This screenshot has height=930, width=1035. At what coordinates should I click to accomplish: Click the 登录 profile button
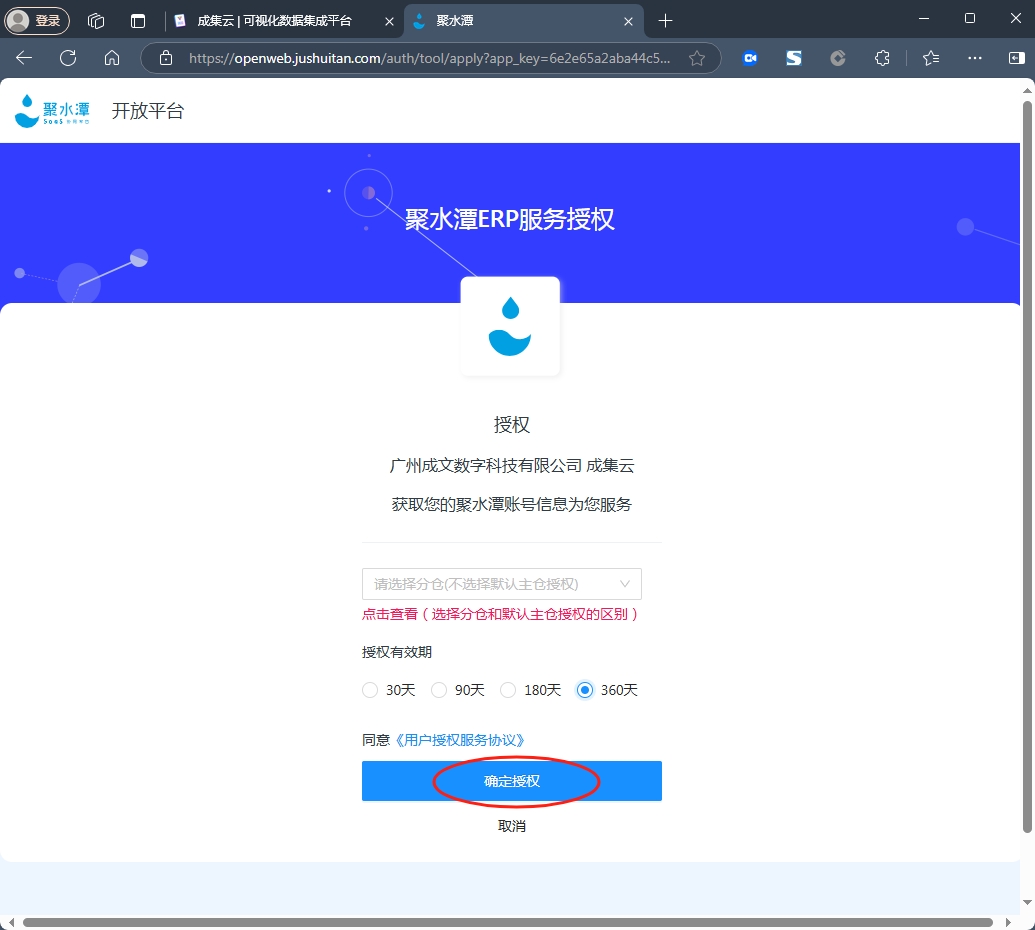pyautogui.click(x=37, y=20)
